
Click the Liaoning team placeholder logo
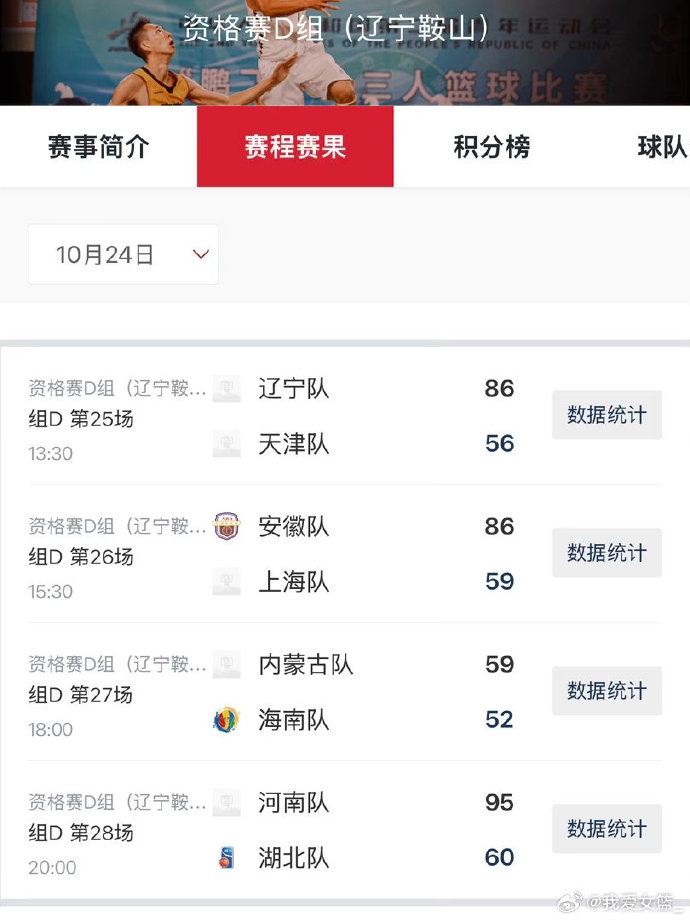(226, 388)
